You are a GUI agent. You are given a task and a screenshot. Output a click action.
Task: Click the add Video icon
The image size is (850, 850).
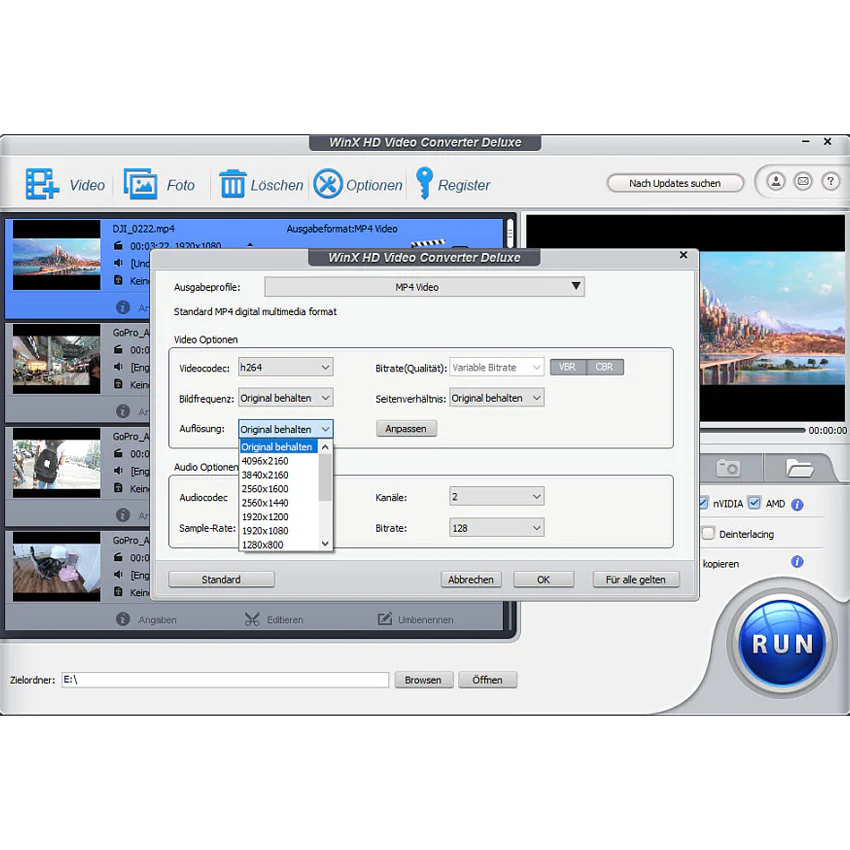pyautogui.click(x=42, y=184)
